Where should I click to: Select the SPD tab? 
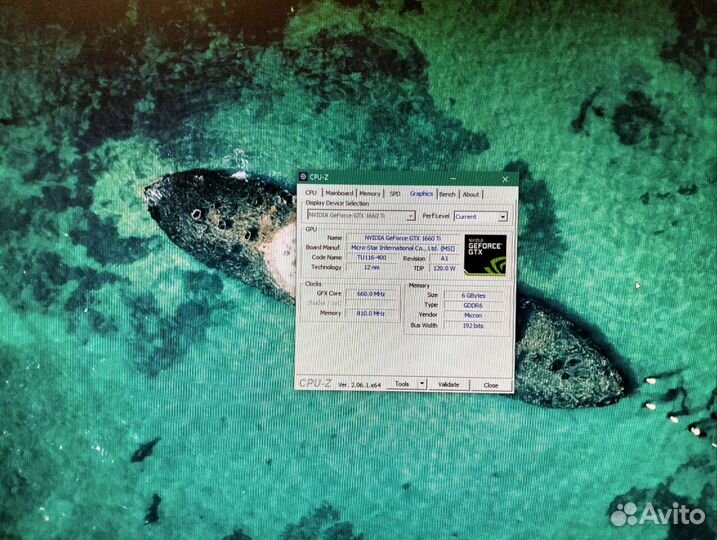395,194
